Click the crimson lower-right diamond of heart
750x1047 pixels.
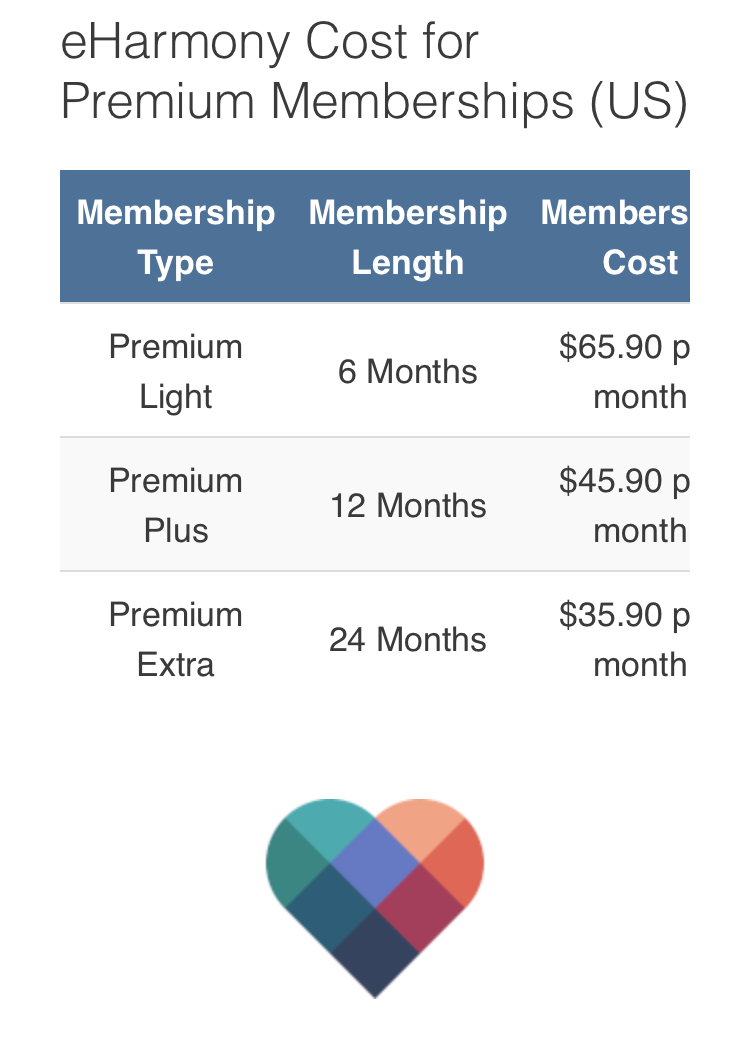[419, 908]
